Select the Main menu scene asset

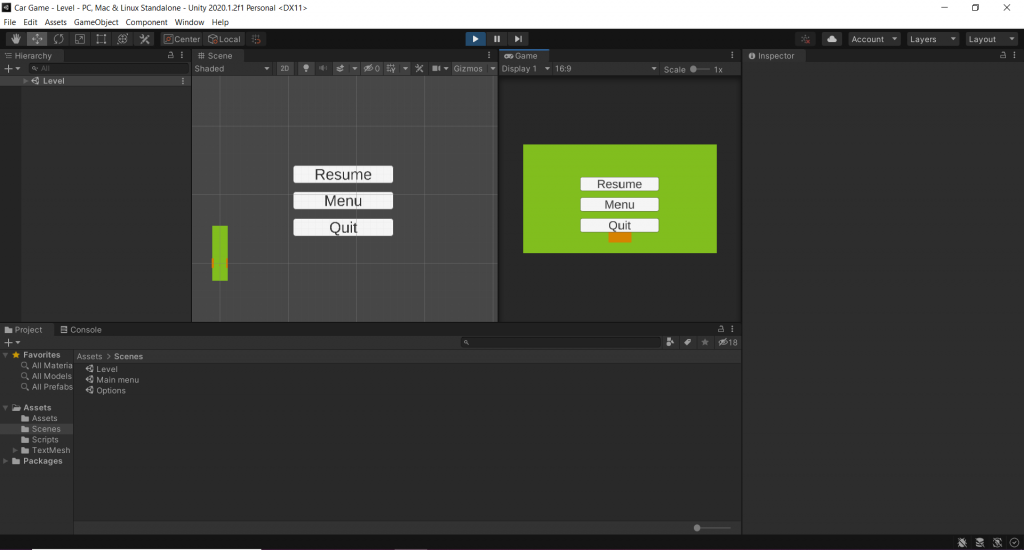point(117,380)
